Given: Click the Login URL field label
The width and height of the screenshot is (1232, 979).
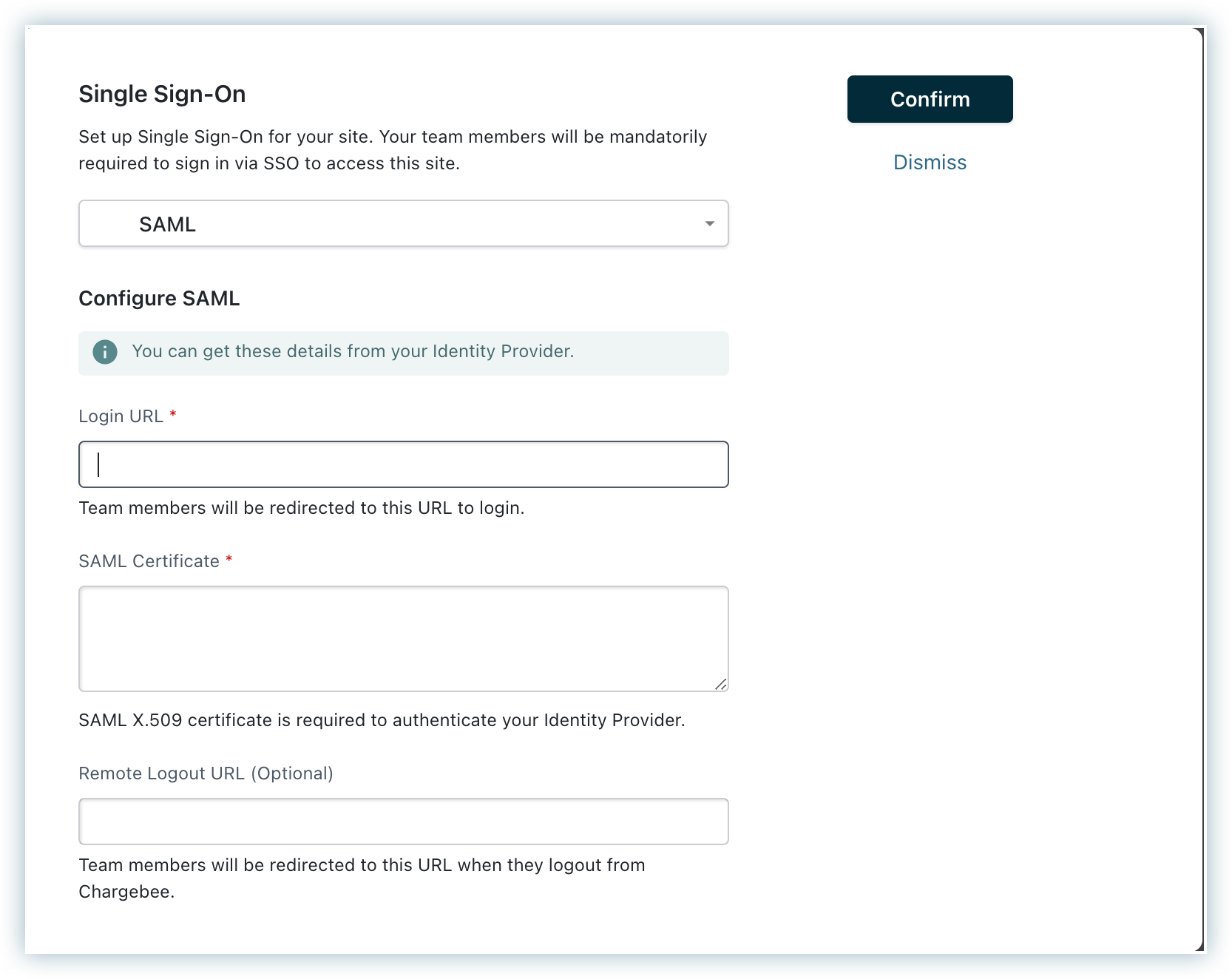Looking at the screenshot, I should point(121,416).
